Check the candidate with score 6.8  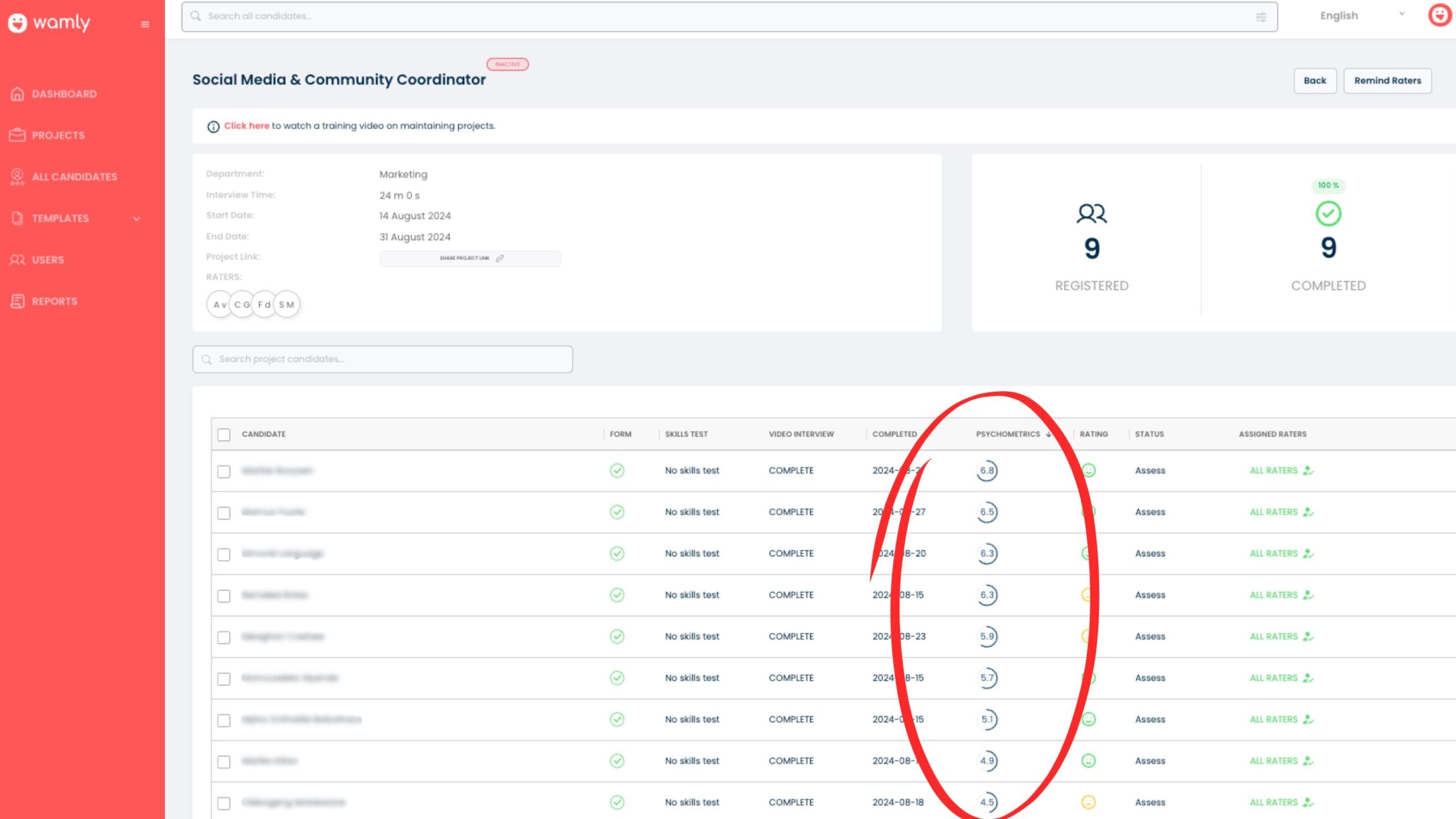tap(224, 472)
